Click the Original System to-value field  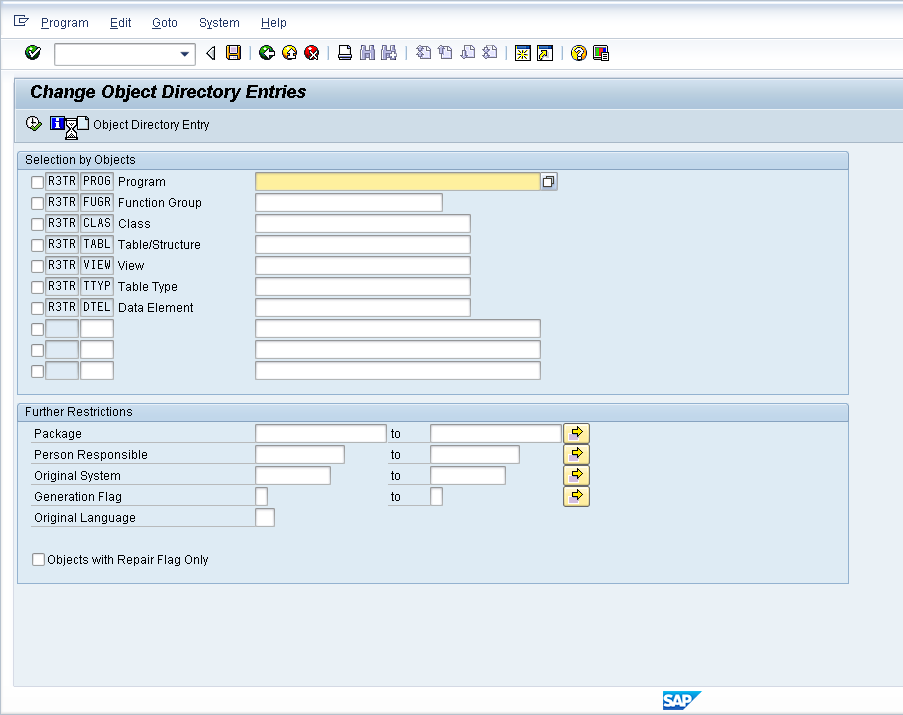468,476
